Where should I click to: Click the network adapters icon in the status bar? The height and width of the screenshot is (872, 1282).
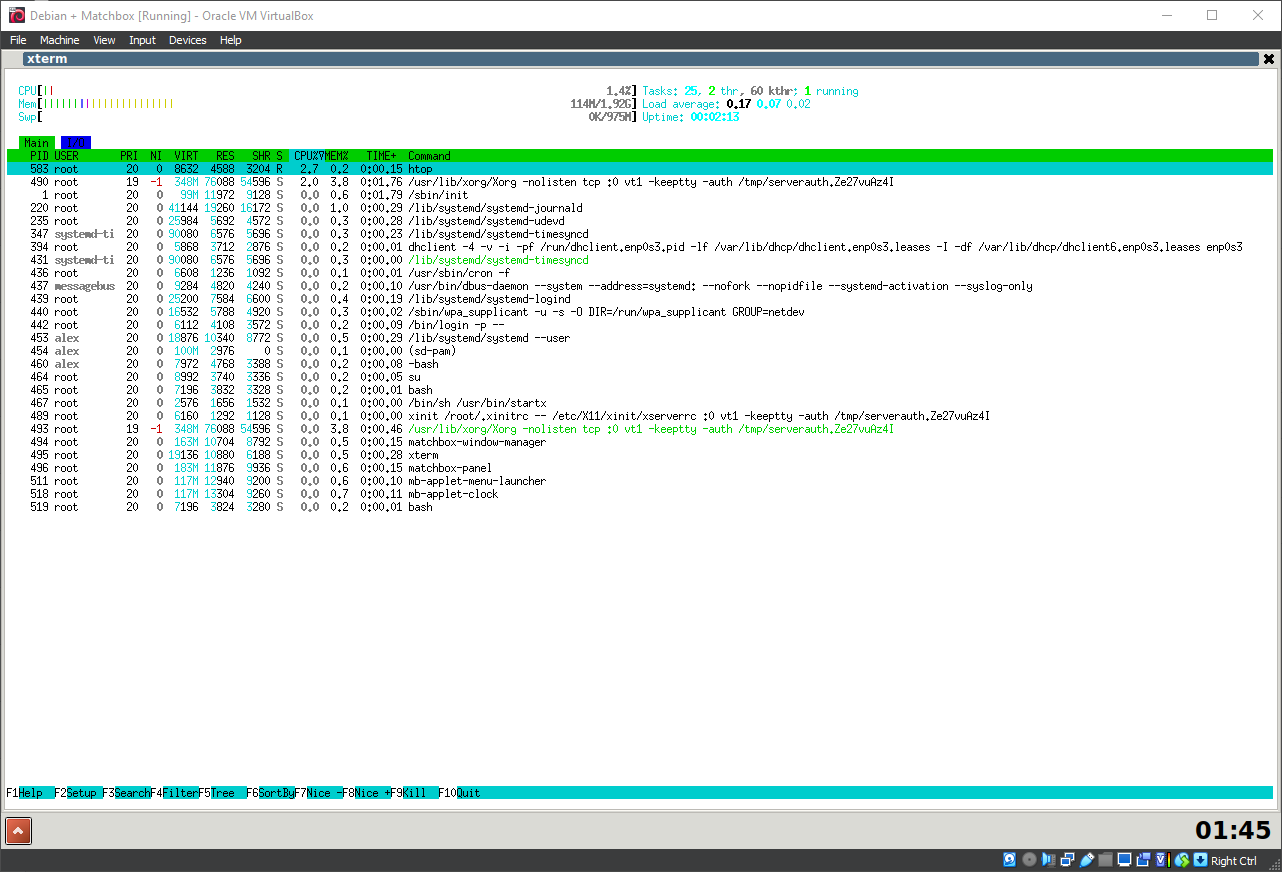pyautogui.click(x=1068, y=859)
